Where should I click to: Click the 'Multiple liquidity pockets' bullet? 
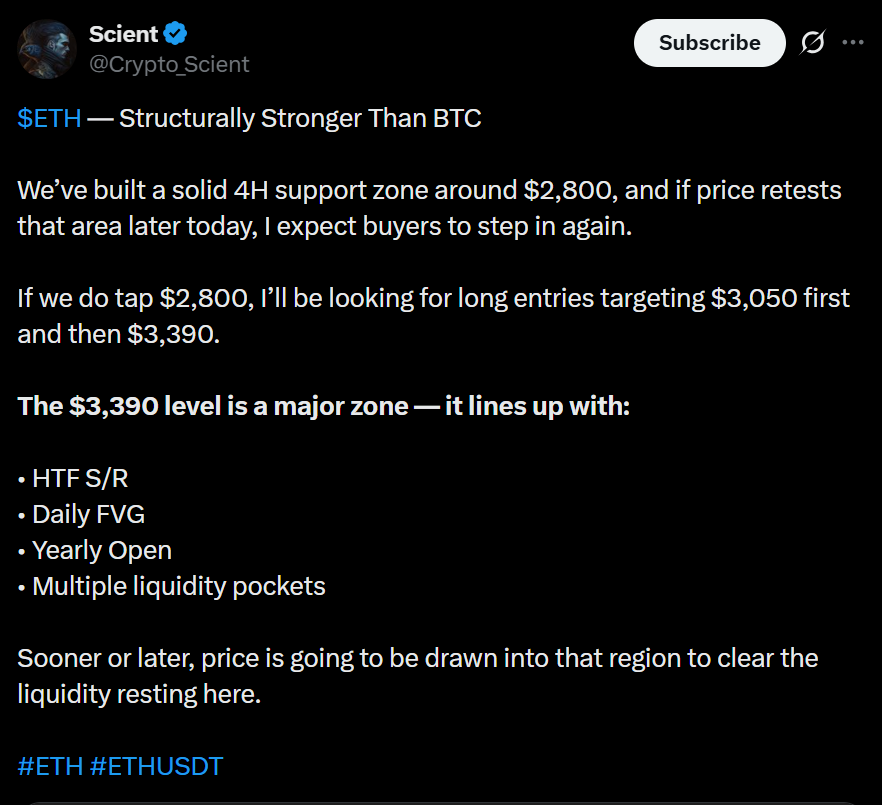pyautogui.click(x=178, y=586)
